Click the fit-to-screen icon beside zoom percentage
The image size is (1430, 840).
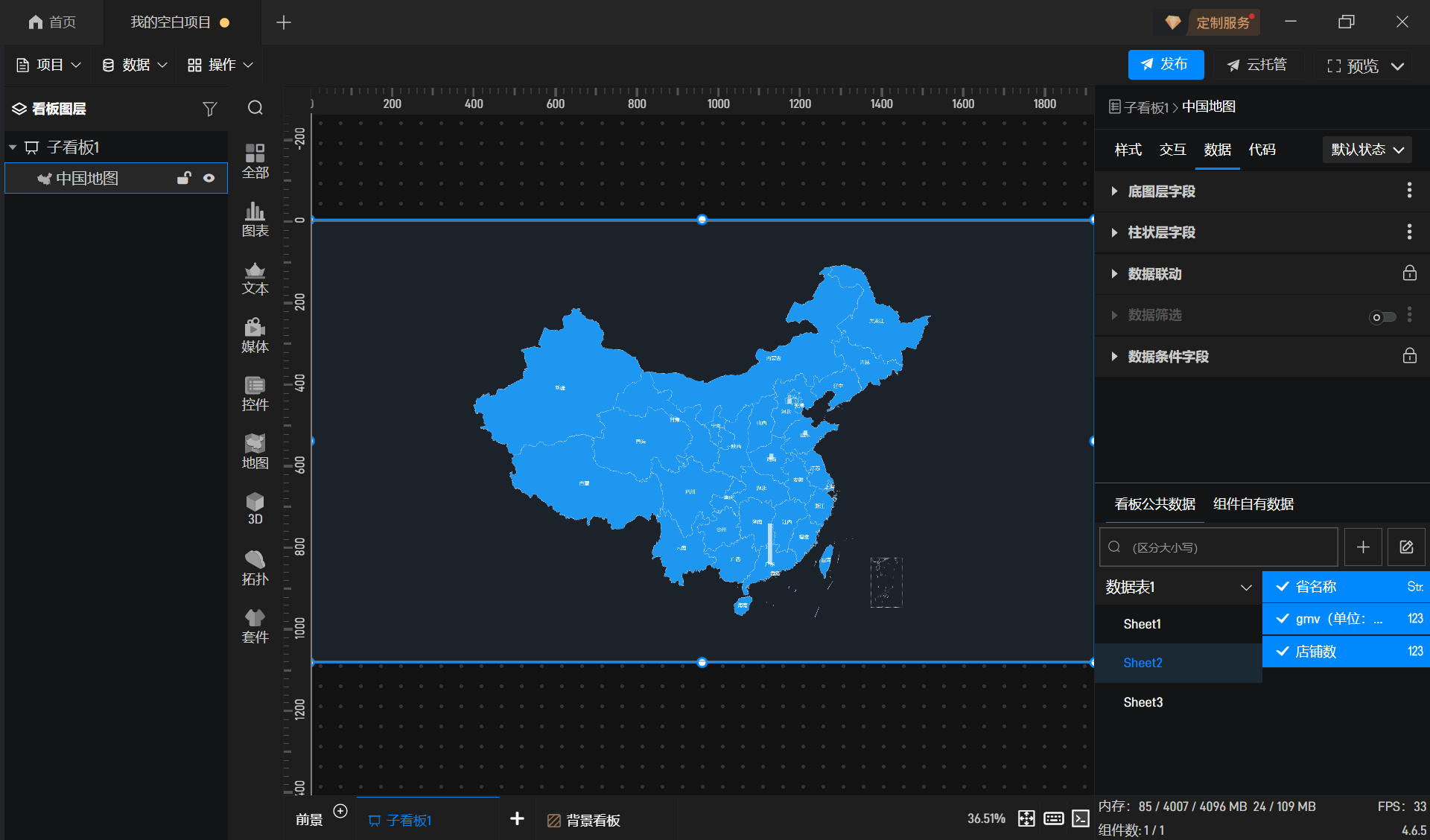pos(1026,818)
